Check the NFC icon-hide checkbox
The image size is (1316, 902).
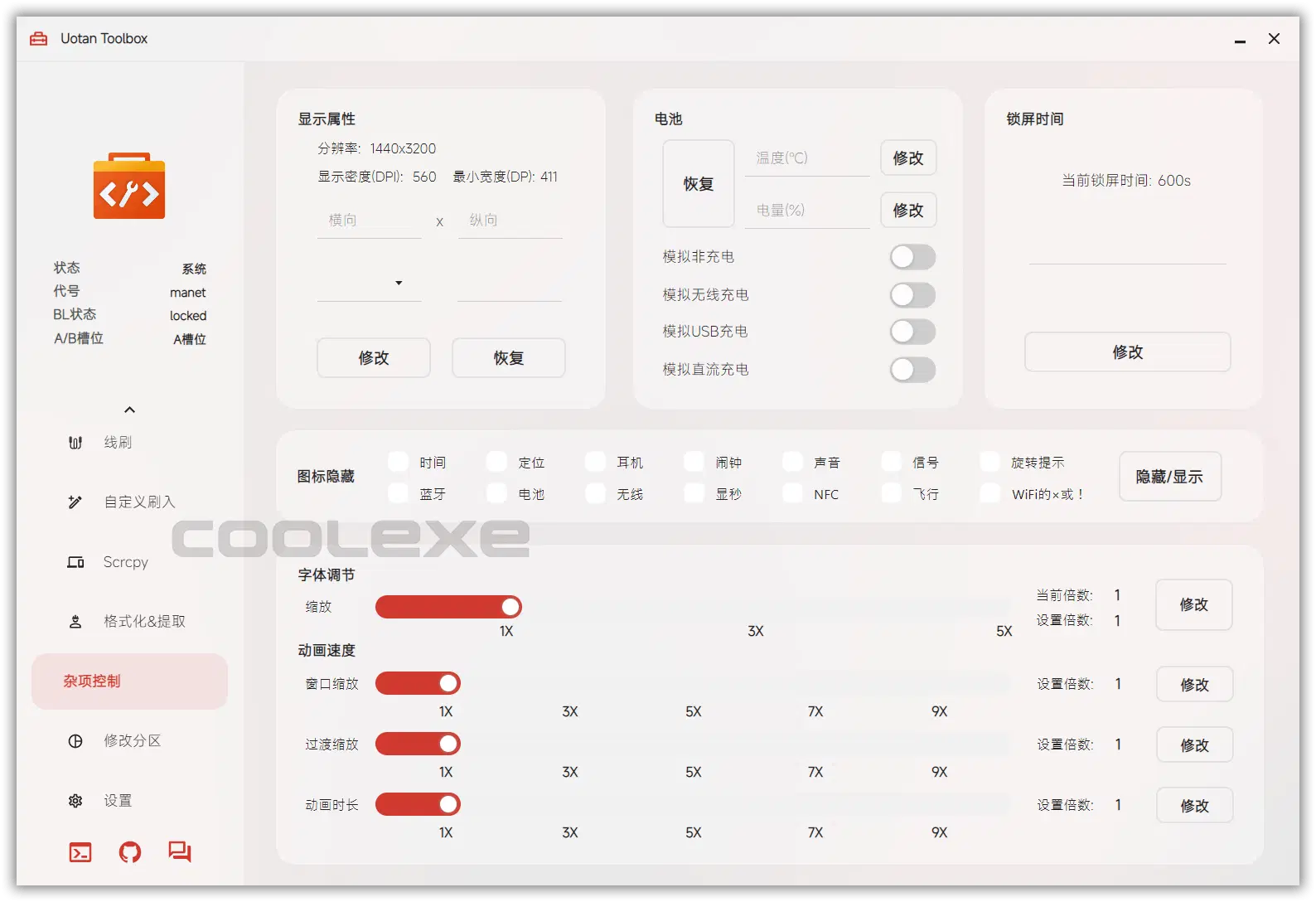793,493
